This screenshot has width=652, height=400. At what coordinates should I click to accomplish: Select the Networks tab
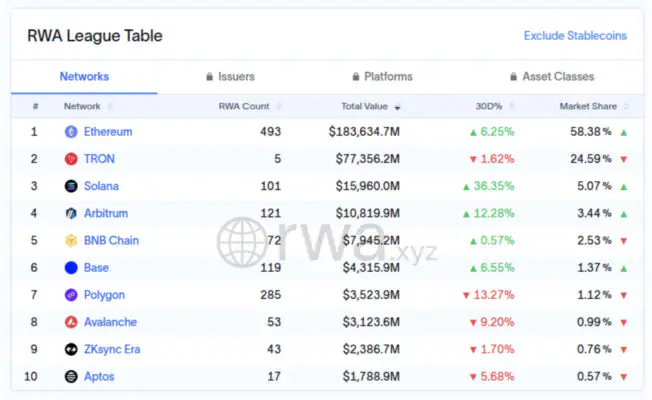(x=84, y=76)
